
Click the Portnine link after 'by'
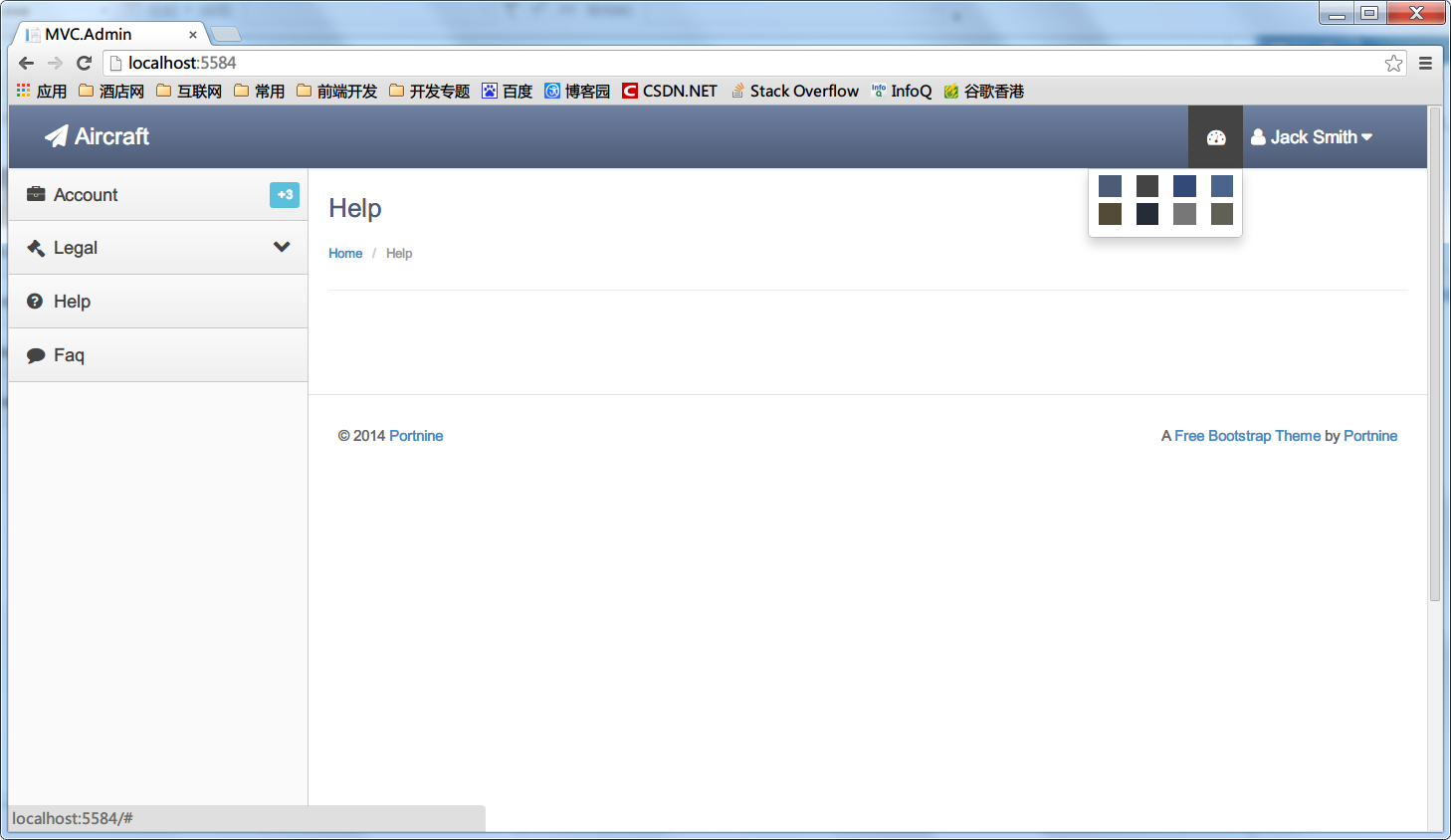(x=1370, y=436)
